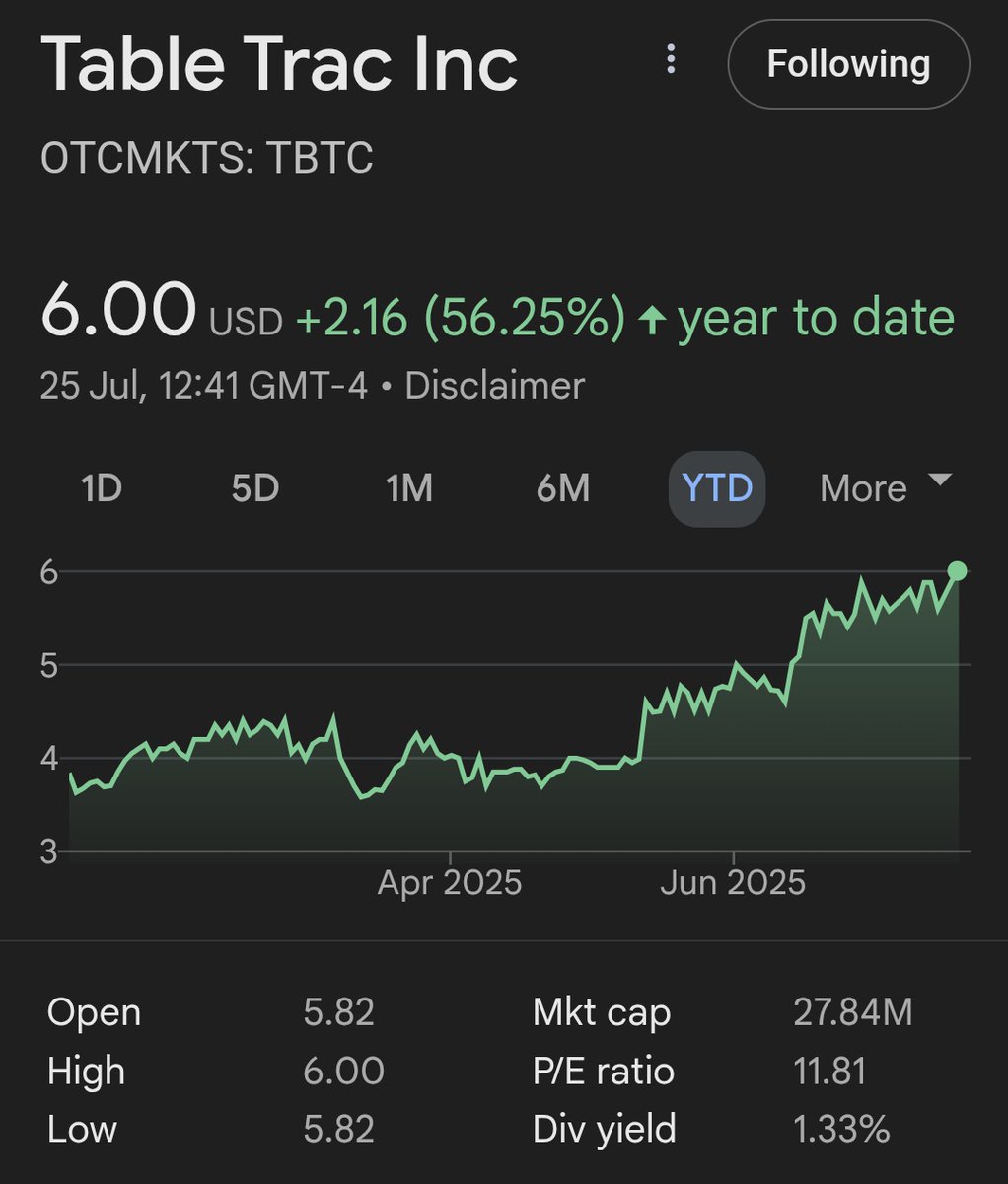Click the Open value 5.82

point(339,1012)
